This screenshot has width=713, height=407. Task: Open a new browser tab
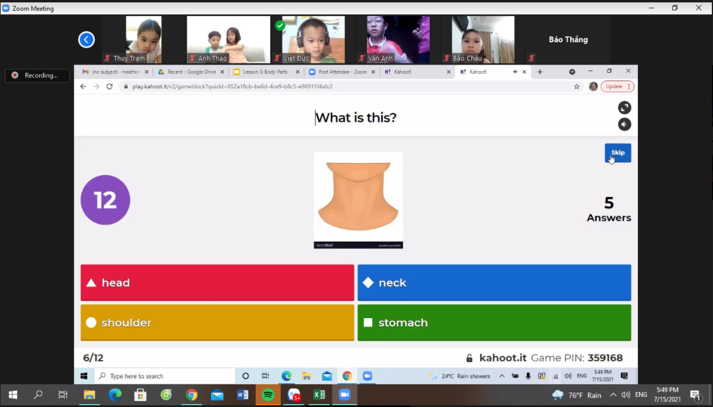540,72
